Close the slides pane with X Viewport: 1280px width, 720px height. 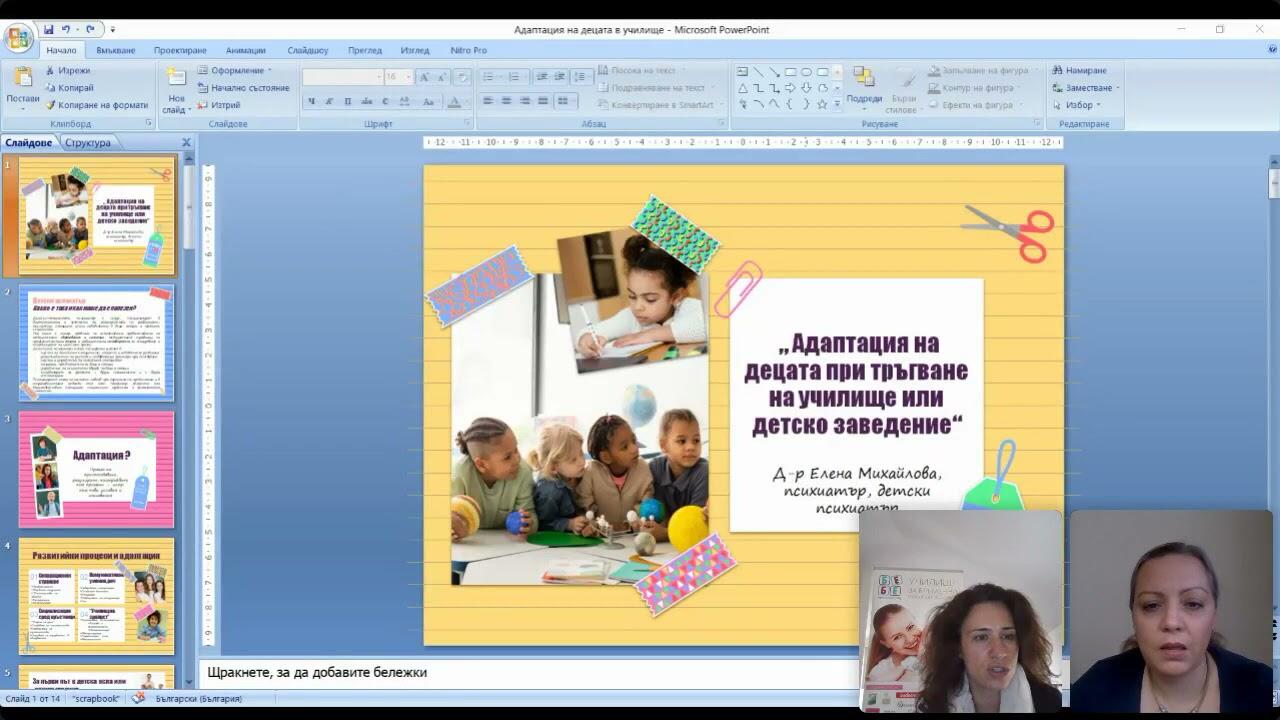(186, 143)
